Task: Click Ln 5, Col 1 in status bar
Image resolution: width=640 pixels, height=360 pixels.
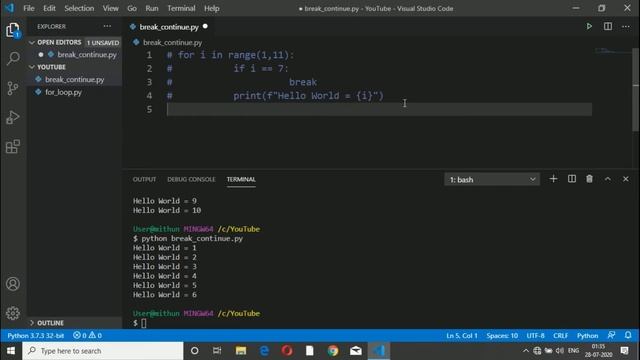Action: [x=462, y=336]
